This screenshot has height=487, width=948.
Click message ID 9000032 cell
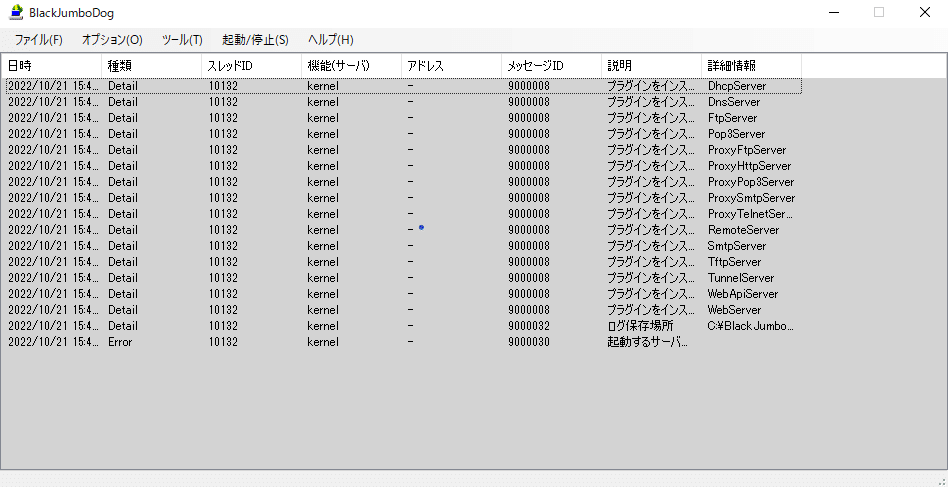coord(529,326)
